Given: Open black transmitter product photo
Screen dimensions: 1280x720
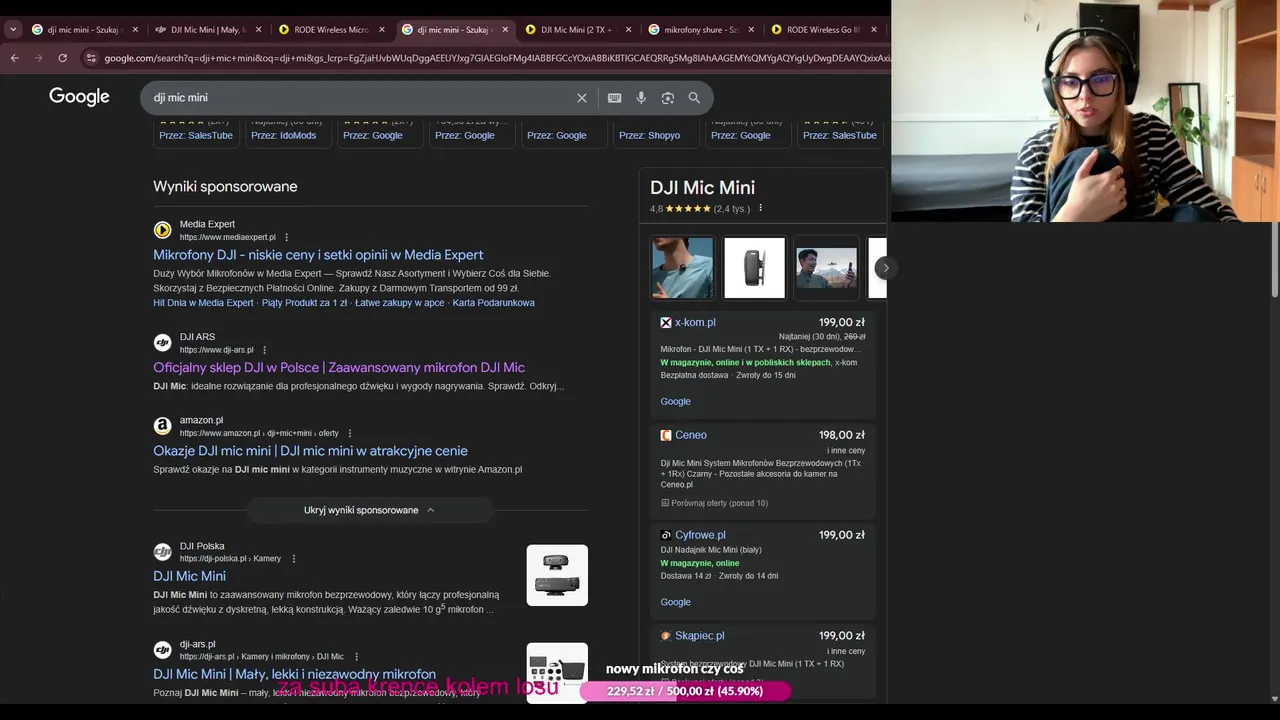Looking at the screenshot, I should pos(754,267).
